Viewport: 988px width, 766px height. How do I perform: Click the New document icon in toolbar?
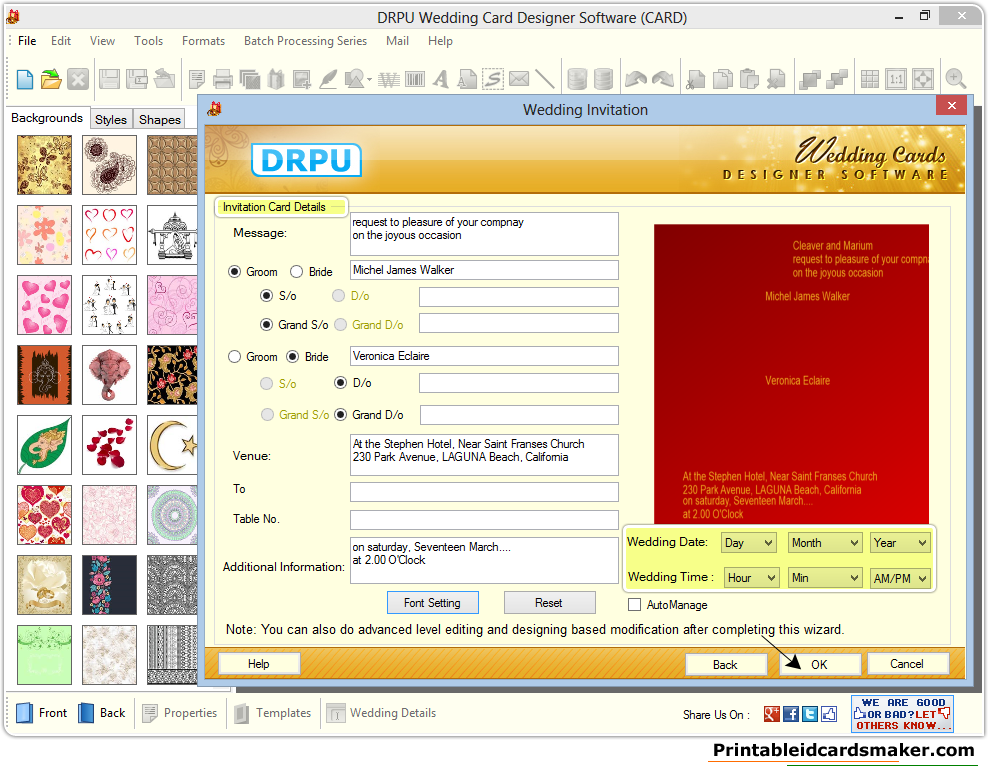coord(25,79)
